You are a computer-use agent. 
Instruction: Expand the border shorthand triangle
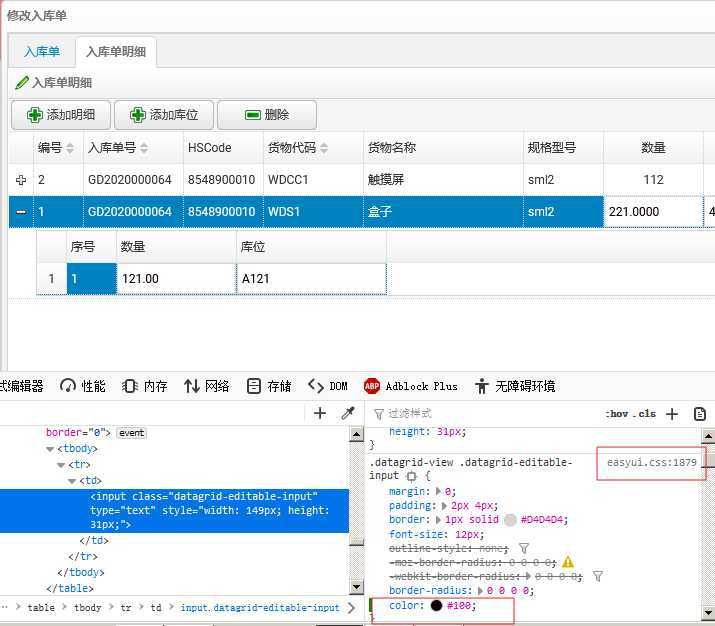pos(439,520)
